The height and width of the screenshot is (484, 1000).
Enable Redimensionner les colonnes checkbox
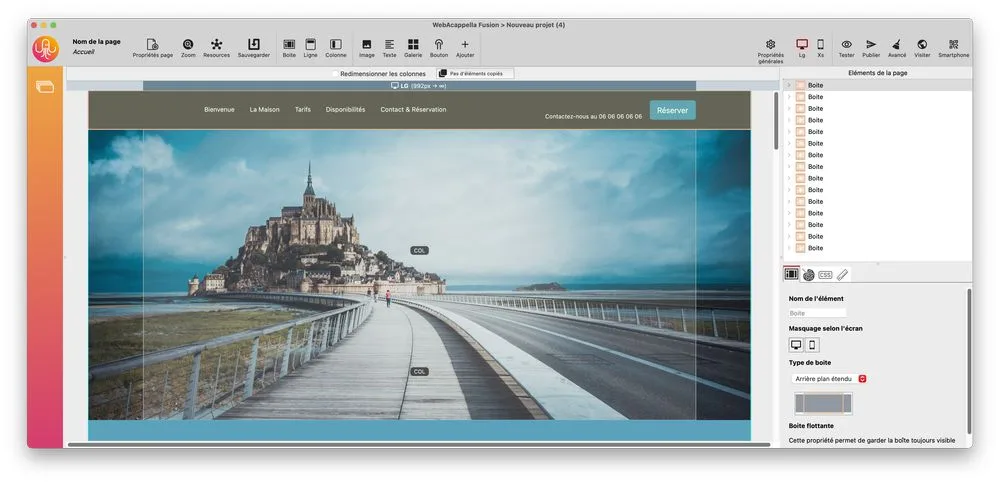coord(335,74)
